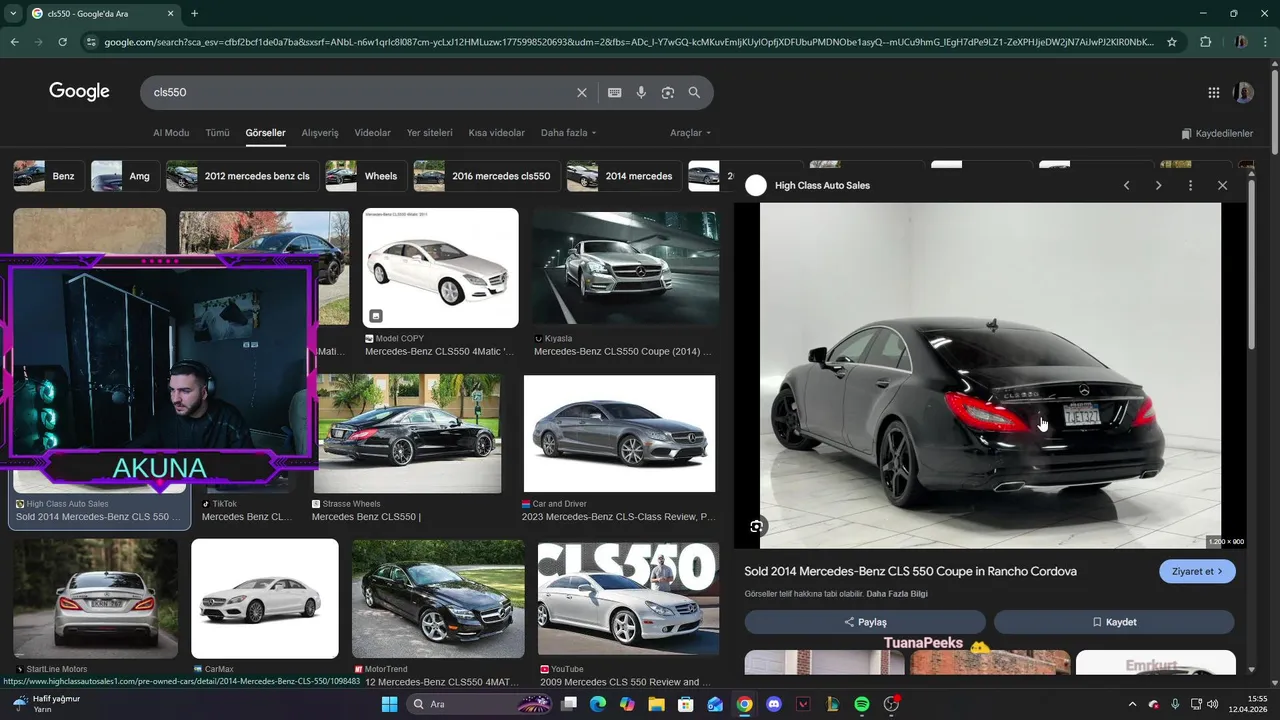Clear the cls550 search query

[582, 92]
